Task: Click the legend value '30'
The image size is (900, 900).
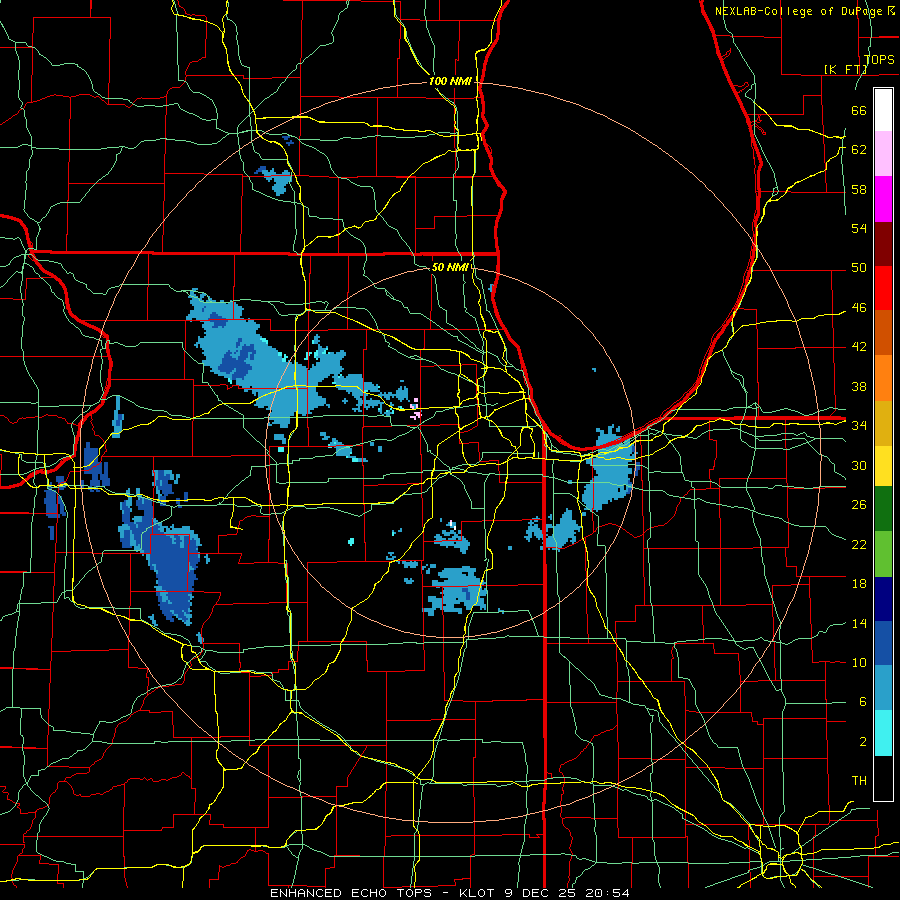Action: pyautogui.click(x=859, y=465)
